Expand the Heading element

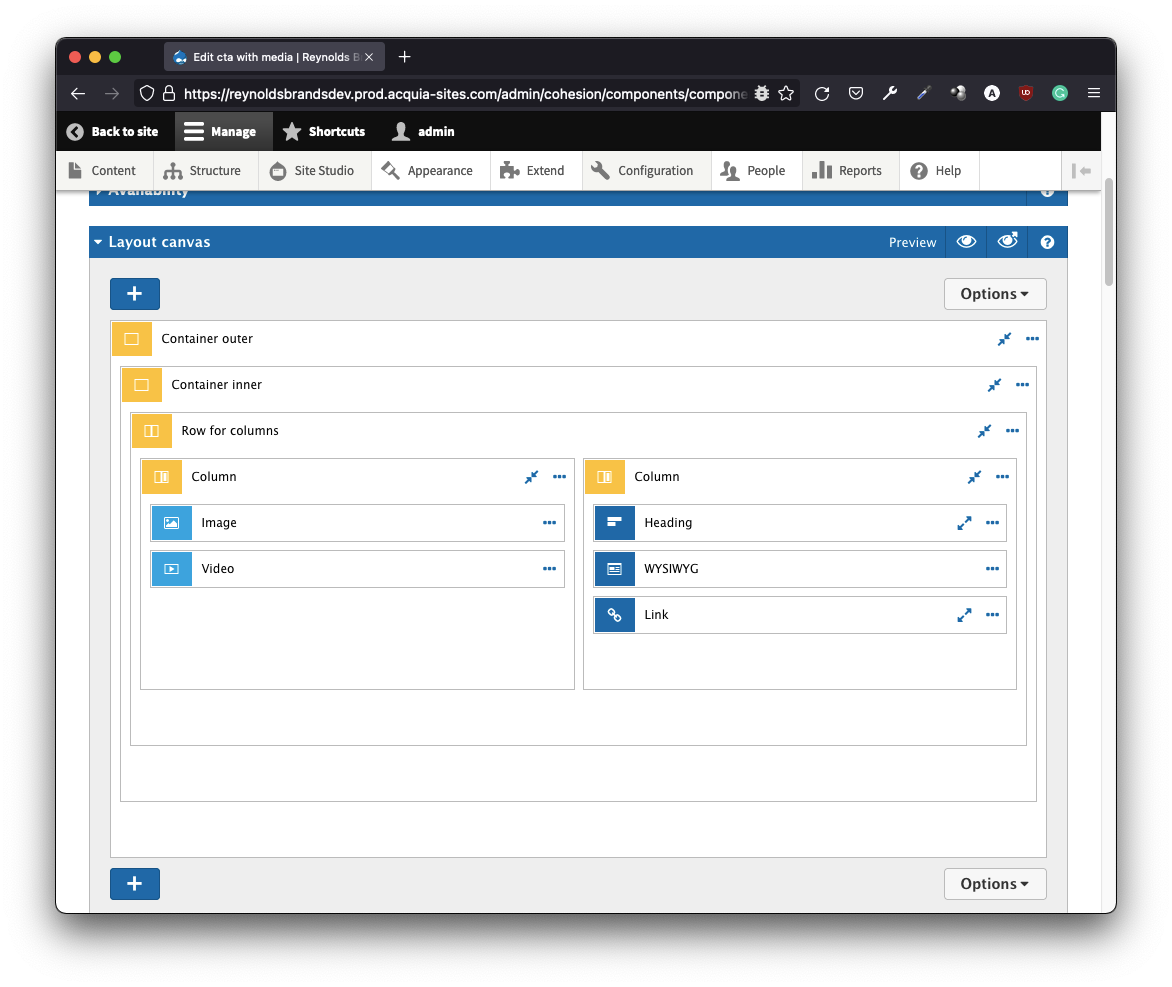964,523
